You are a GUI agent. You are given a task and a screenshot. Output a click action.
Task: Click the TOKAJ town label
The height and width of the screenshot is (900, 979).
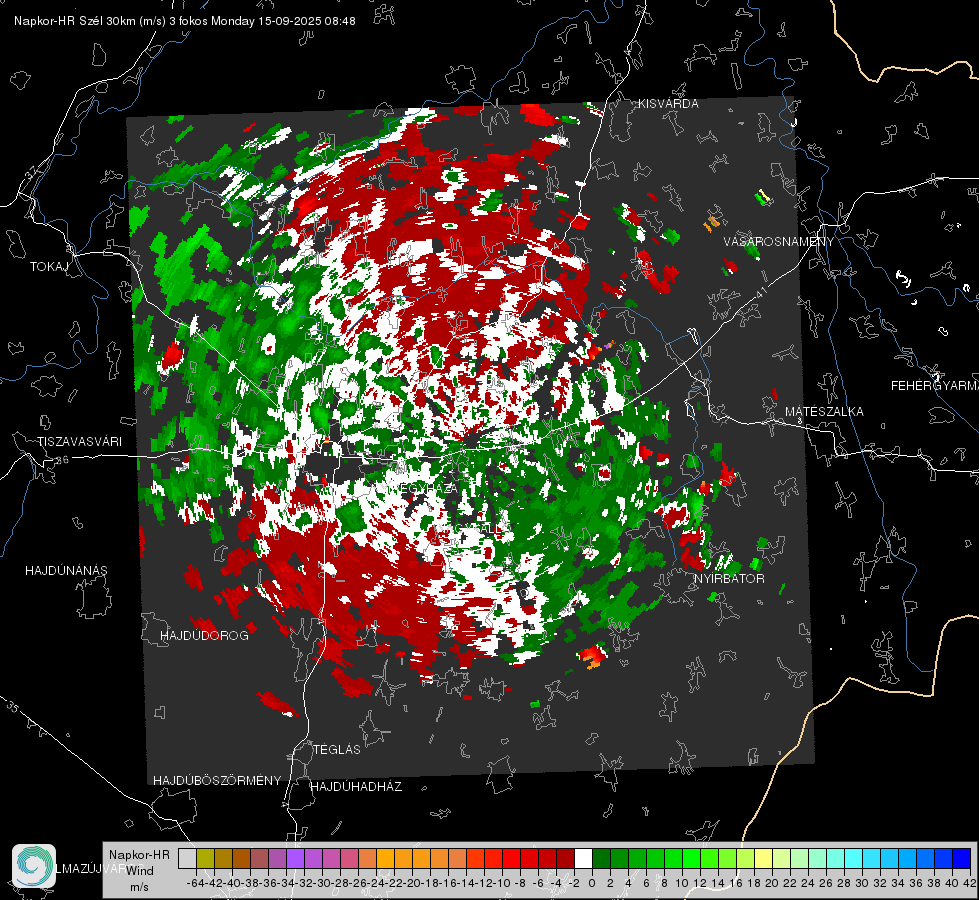click(x=49, y=267)
